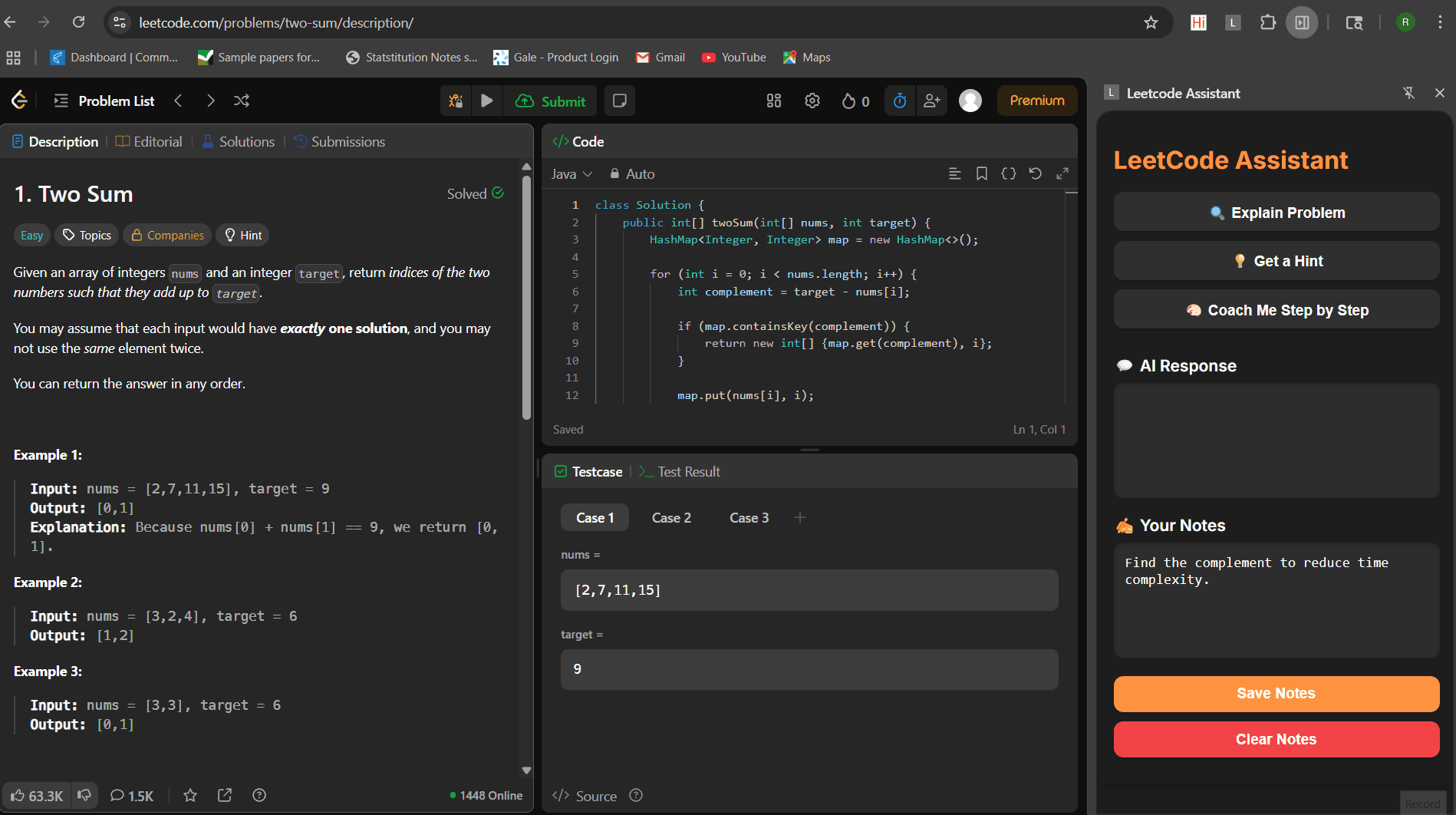Expand the Hint tag

242,235
